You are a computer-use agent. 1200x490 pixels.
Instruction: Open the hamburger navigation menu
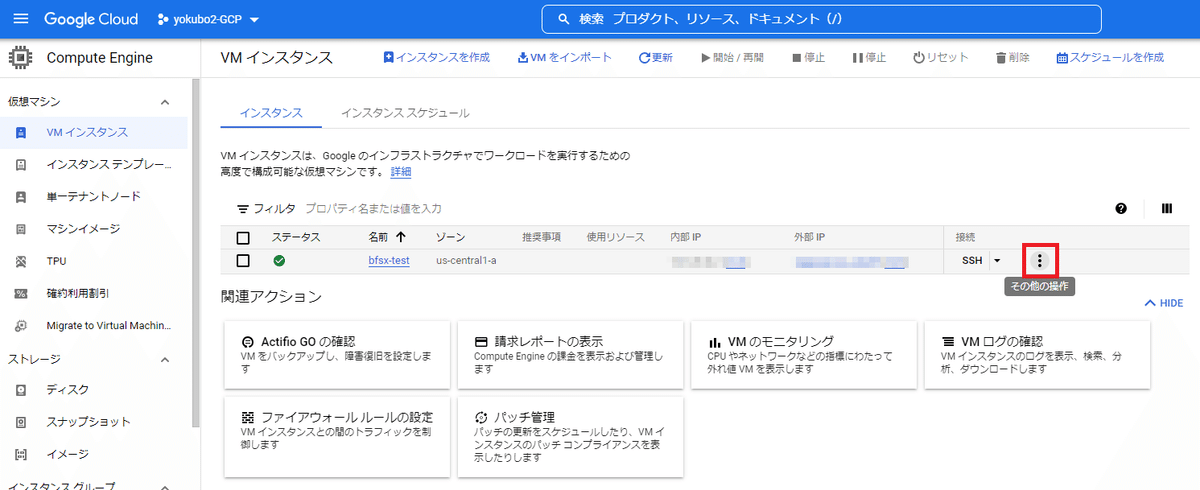[x=21, y=19]
